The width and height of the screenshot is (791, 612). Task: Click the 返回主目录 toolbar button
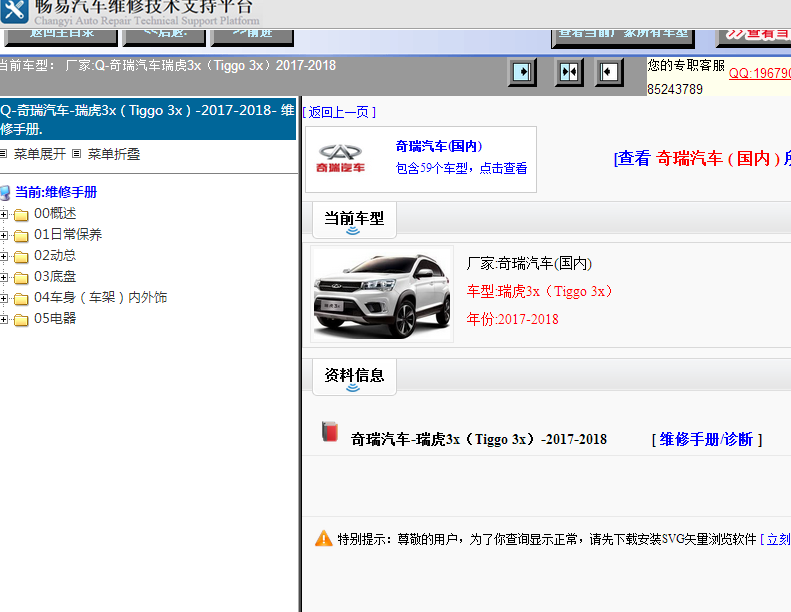click(61, 37)
